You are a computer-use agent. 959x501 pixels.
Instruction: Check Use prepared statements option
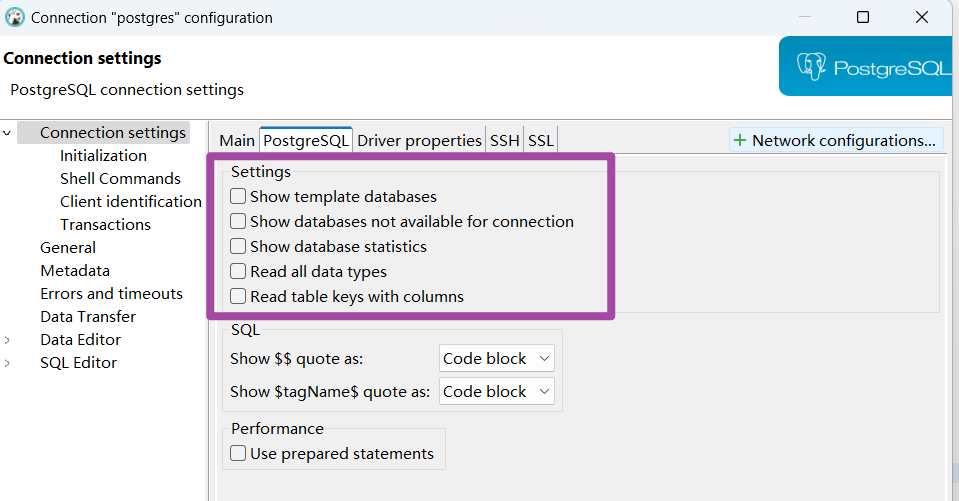(x=238, y=454)
